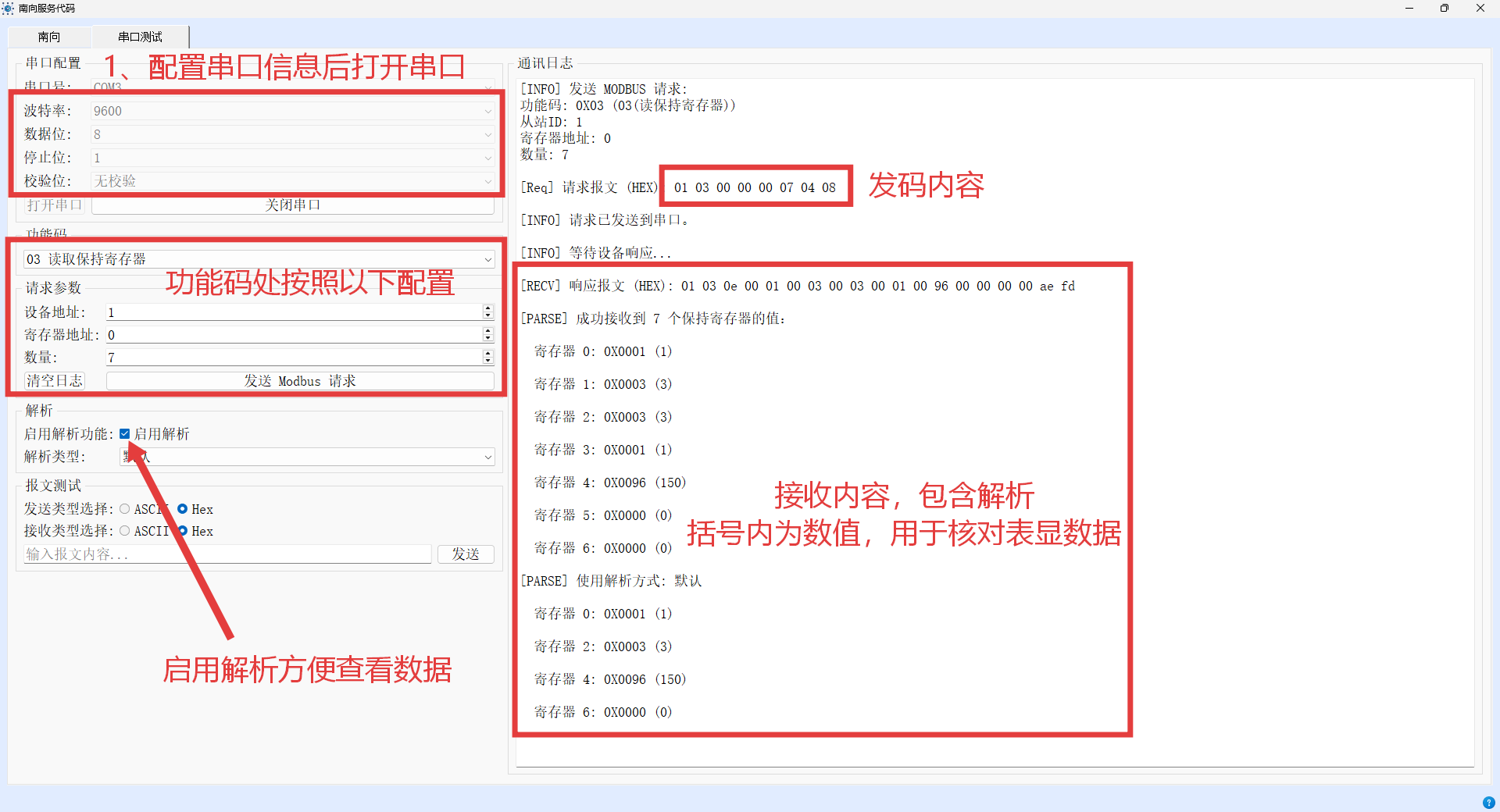This screenshot has height=812, width=1500.
Task: Click the 关闭串口 button
Action: point(291,204)
